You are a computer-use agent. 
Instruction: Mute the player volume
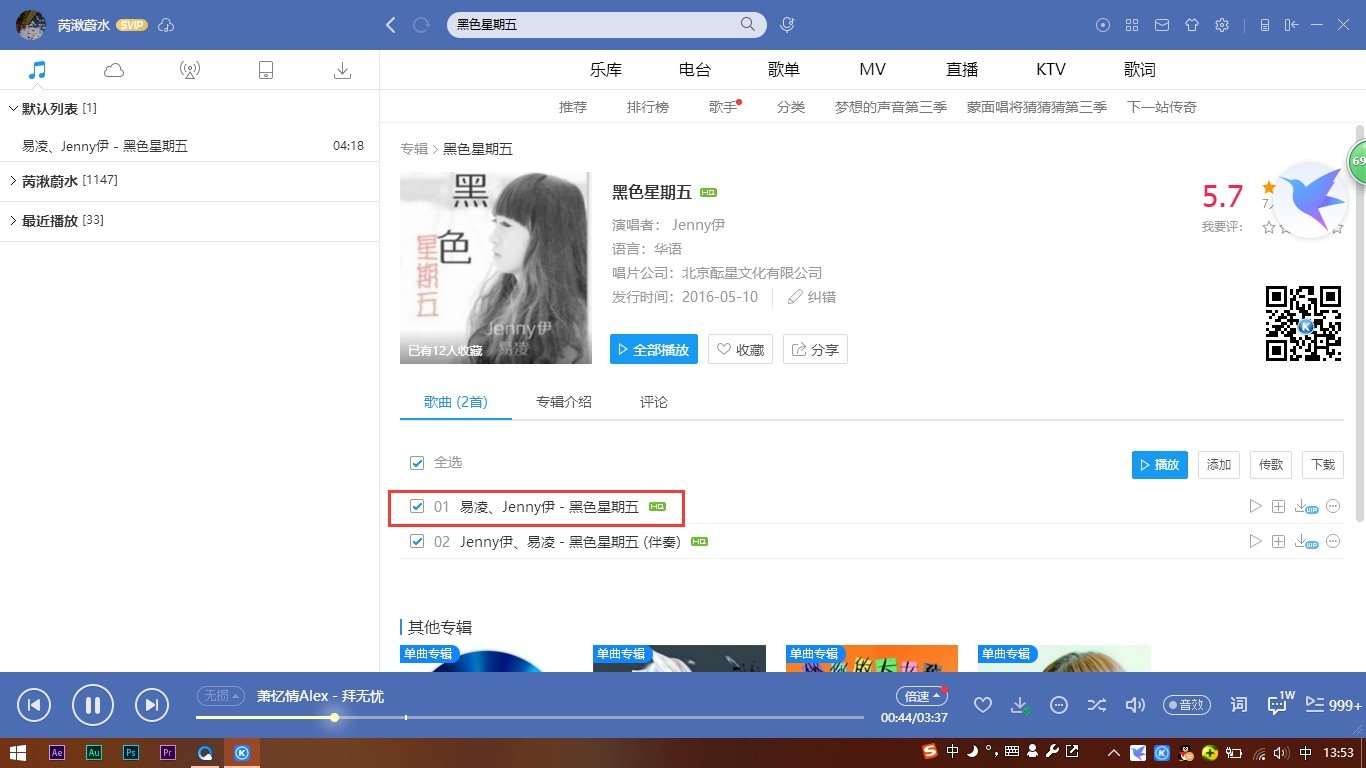pos(1135,705)
